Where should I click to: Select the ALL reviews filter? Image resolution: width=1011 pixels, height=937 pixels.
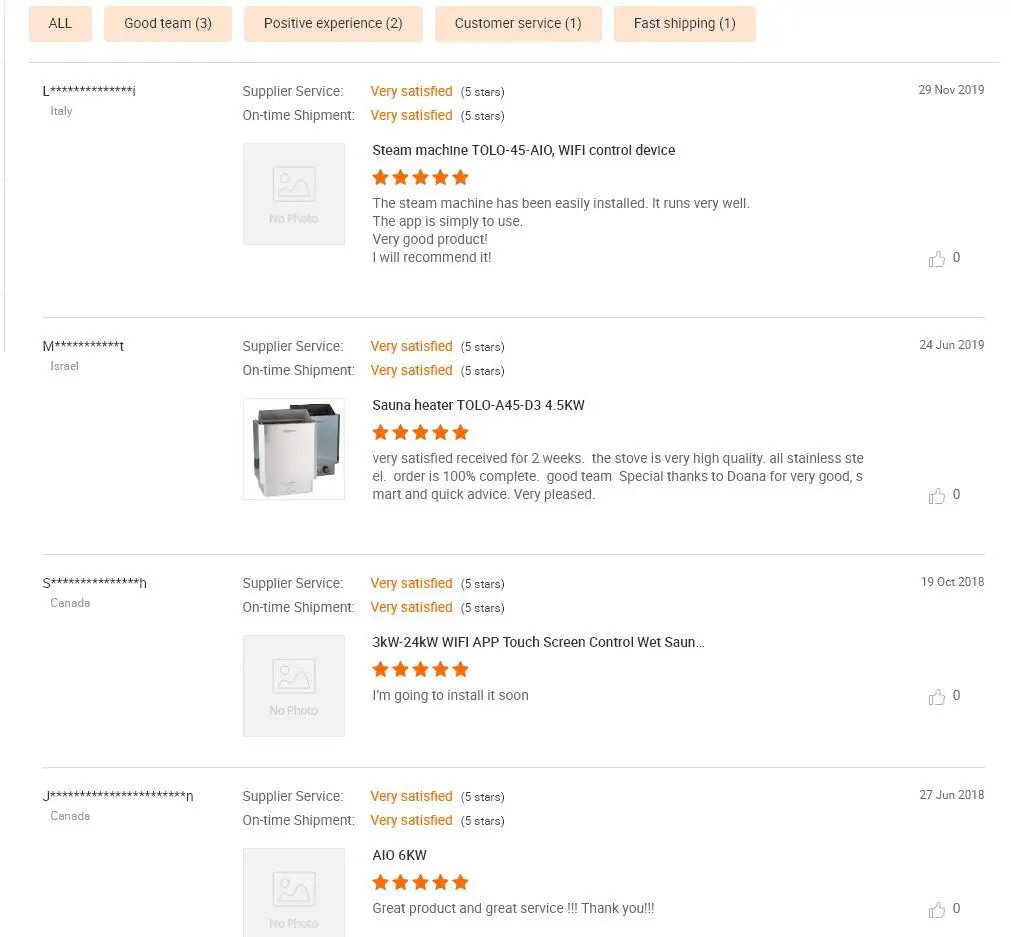click(x=60, y=23)
